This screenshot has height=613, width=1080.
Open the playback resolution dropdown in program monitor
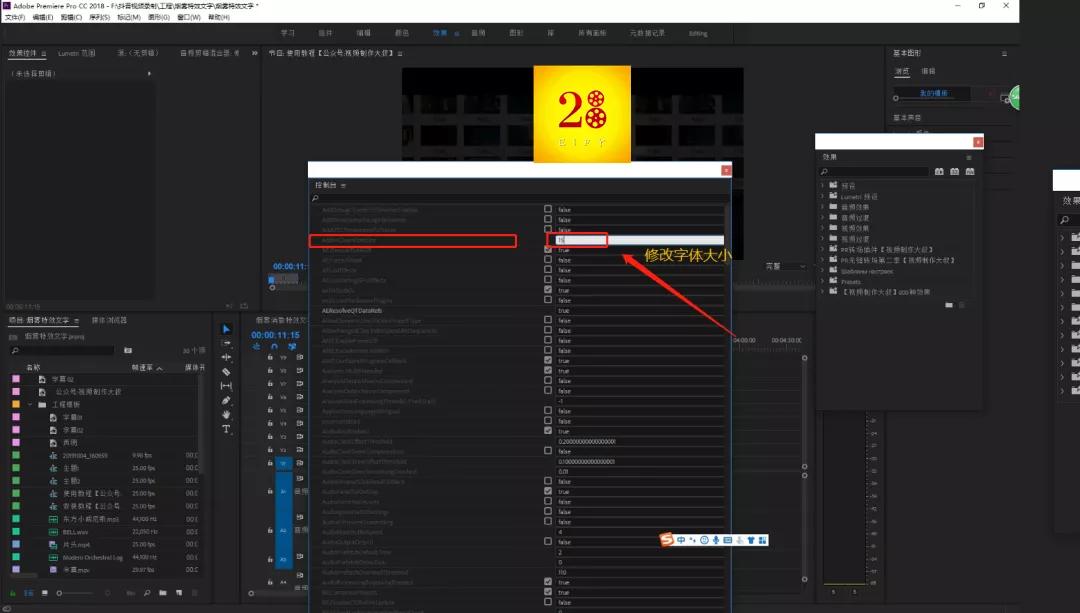coord(786,267)
